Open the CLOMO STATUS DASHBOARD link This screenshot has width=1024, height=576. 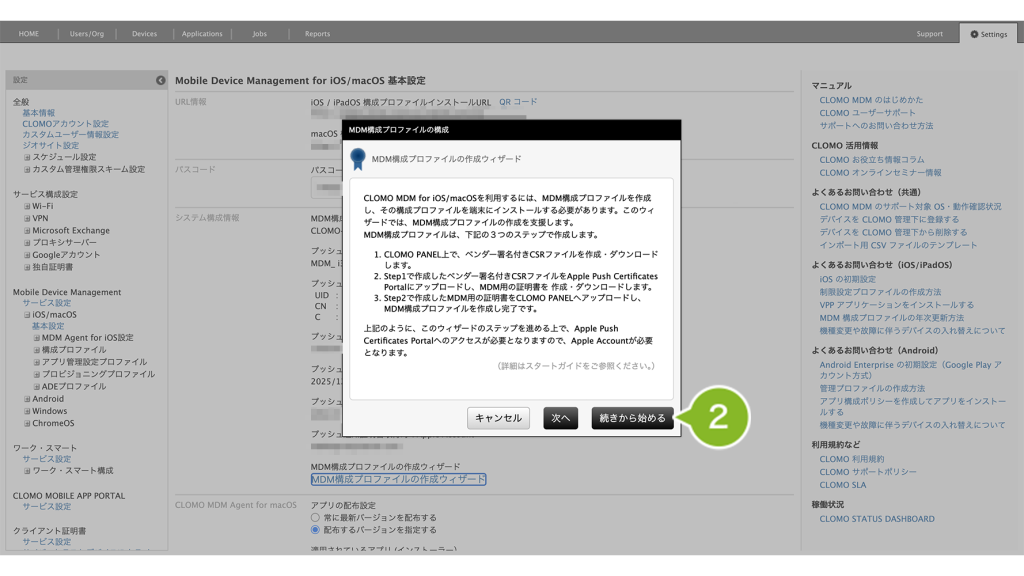[x=876, y=519]
